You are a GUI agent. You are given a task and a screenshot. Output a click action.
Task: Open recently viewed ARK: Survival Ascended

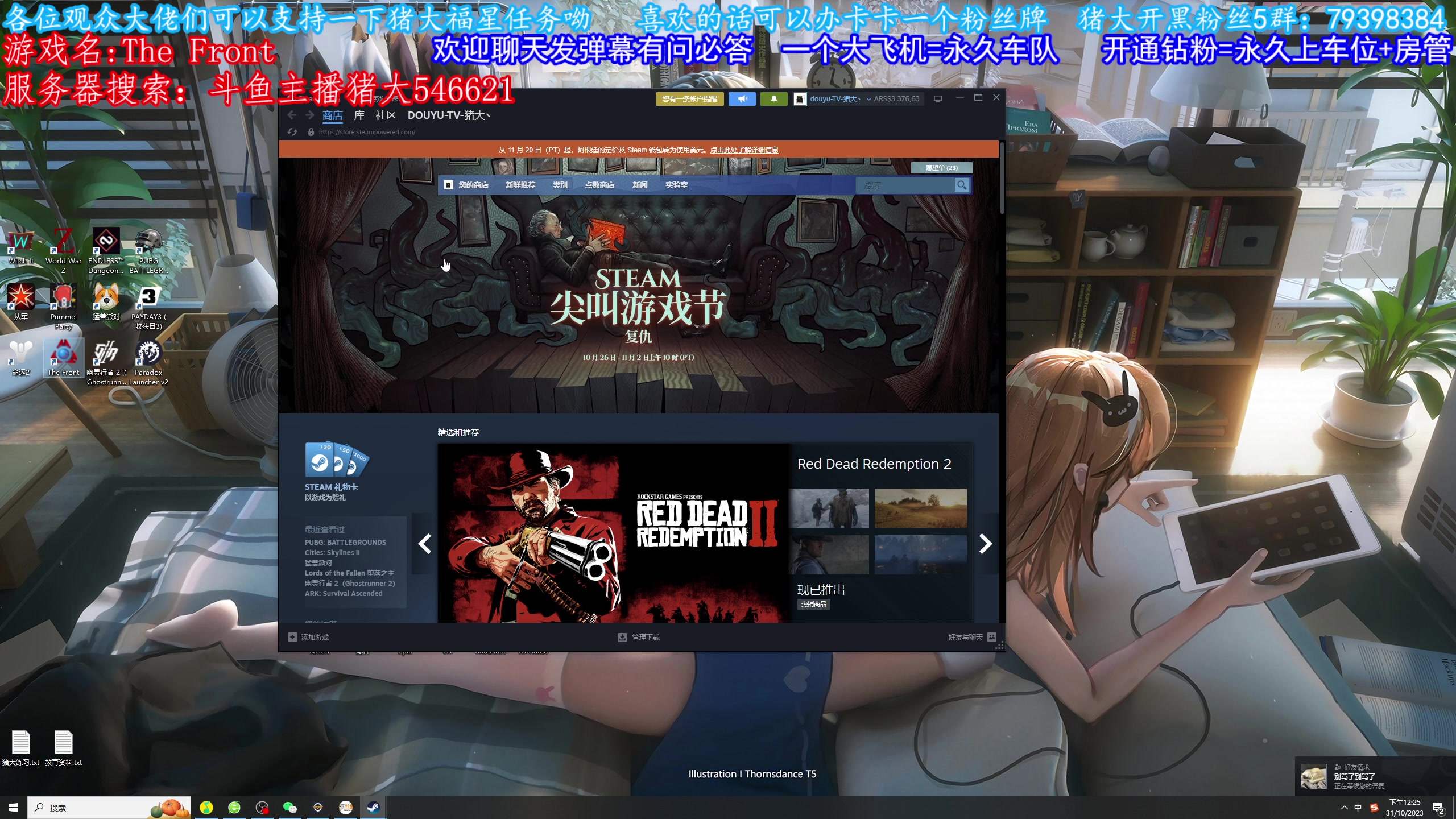coord(344,594)
